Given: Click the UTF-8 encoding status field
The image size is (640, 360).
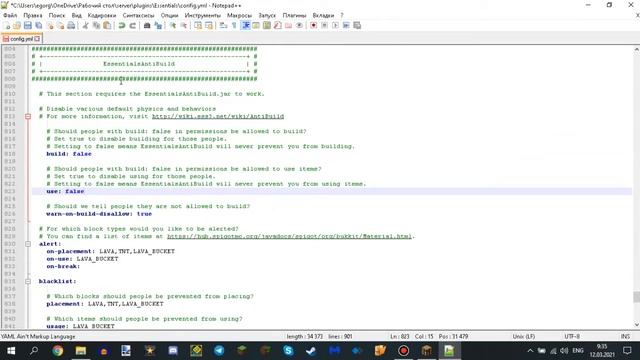Looking at the screenshot, I should (x=572, y=337).
